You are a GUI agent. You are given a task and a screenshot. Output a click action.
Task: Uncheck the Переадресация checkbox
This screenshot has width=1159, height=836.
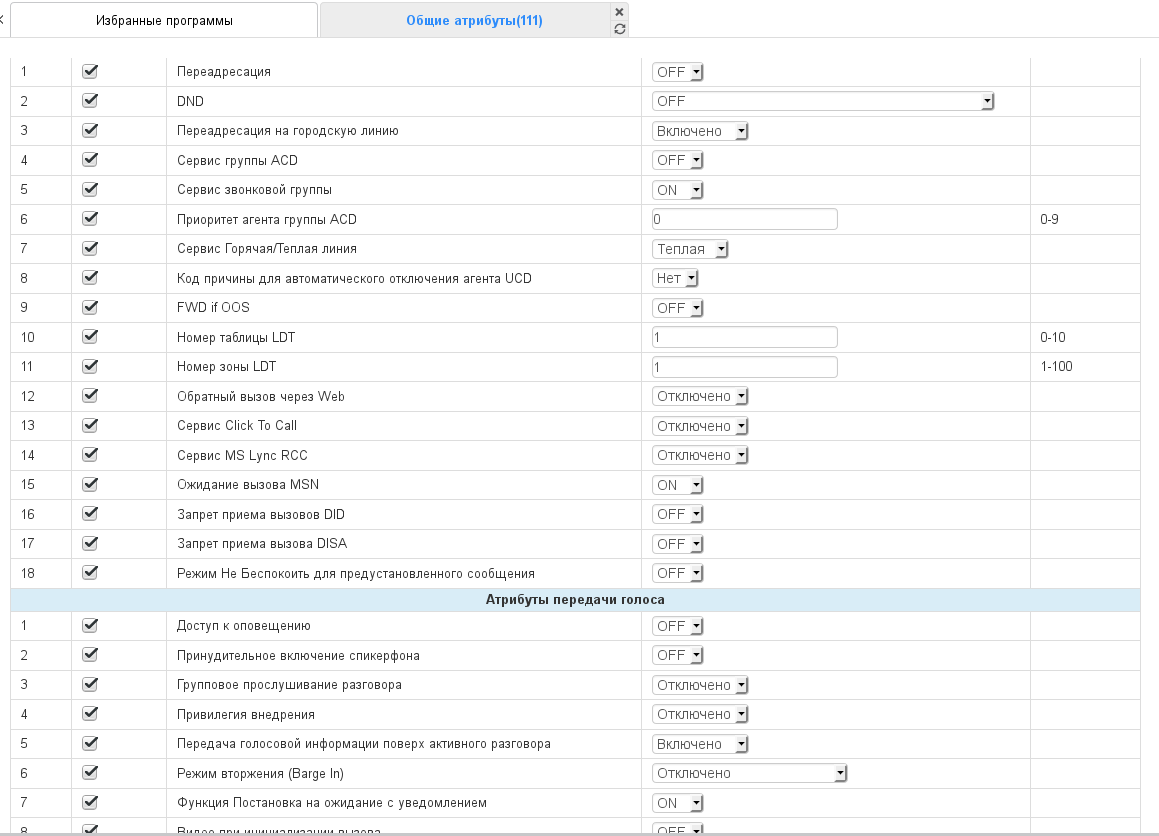tap(90, 72)
